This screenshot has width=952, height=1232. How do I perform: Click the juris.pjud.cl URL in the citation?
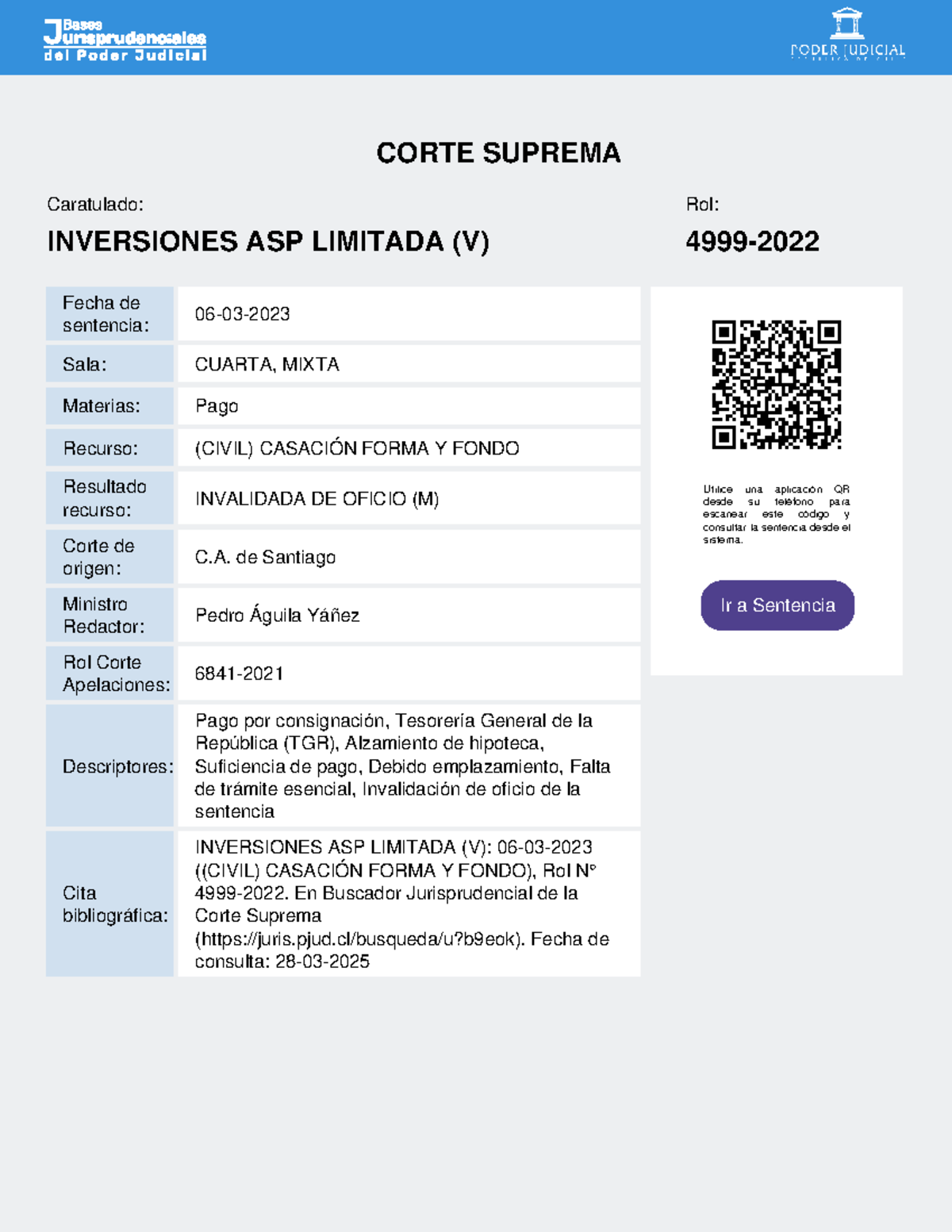359,939
